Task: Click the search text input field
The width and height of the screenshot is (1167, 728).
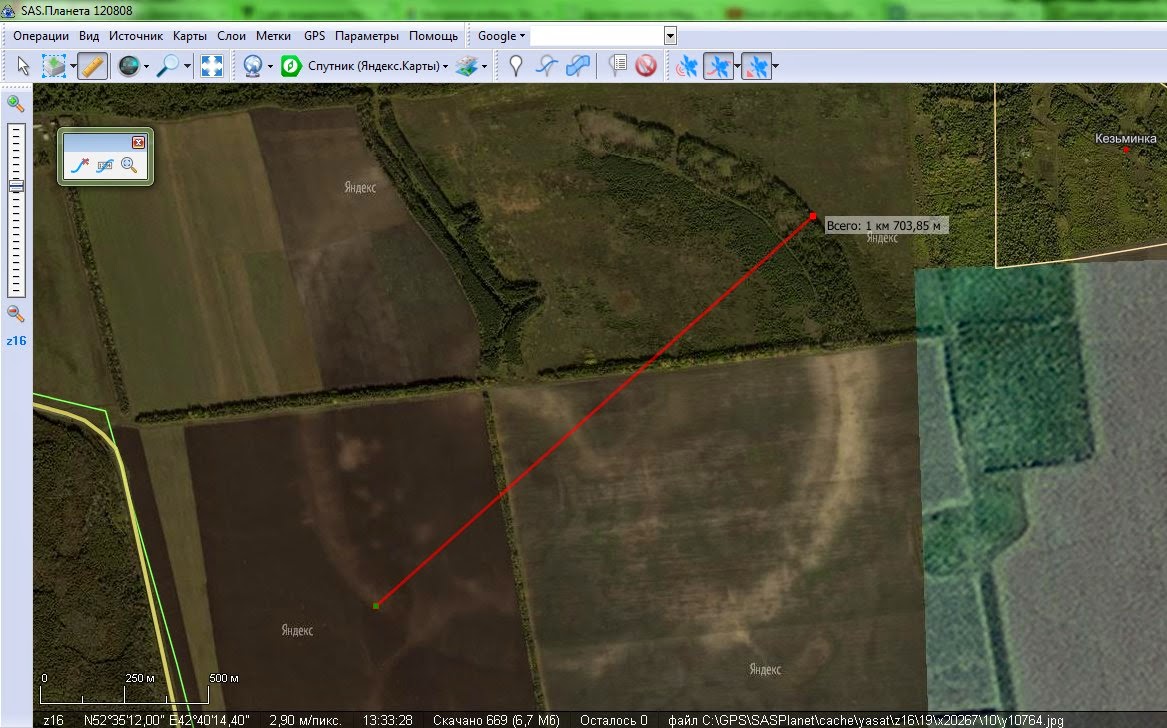Action: [x=597, y=36]
